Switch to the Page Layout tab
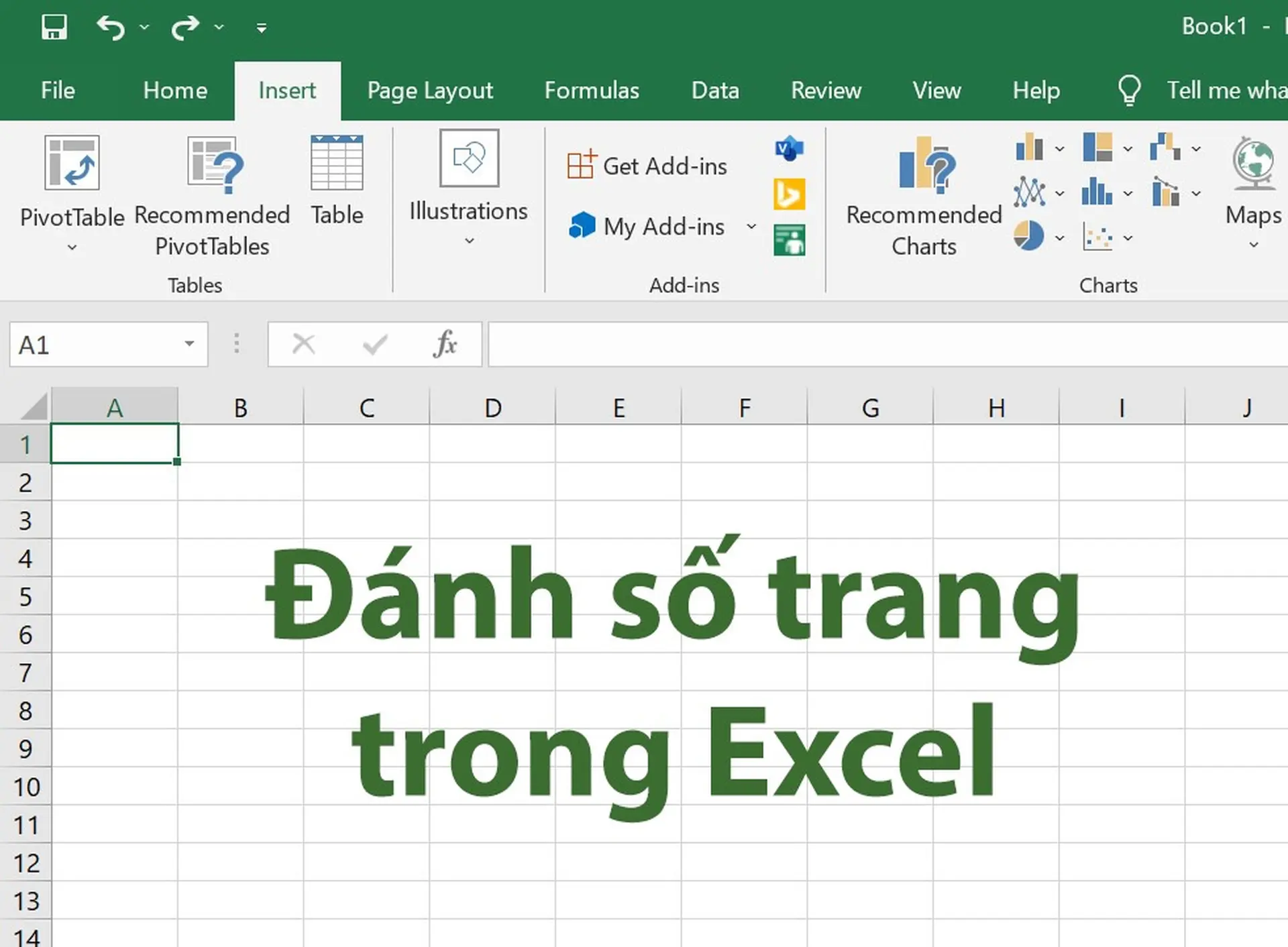 [430, 91]
